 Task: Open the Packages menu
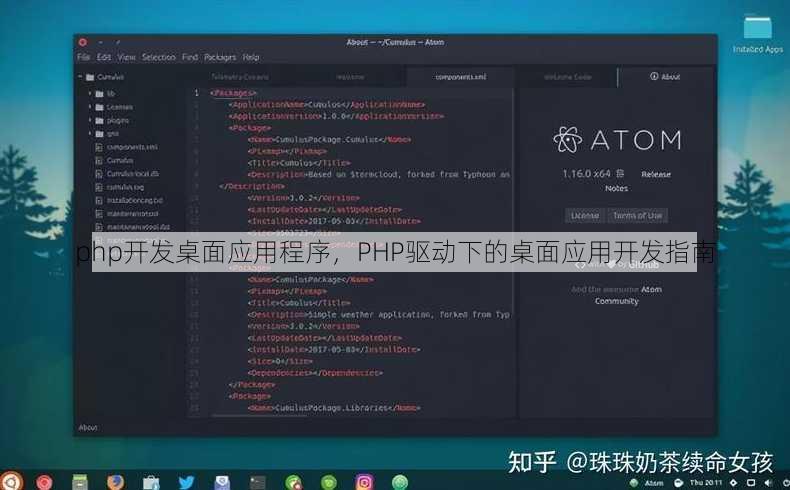point(220,57)
